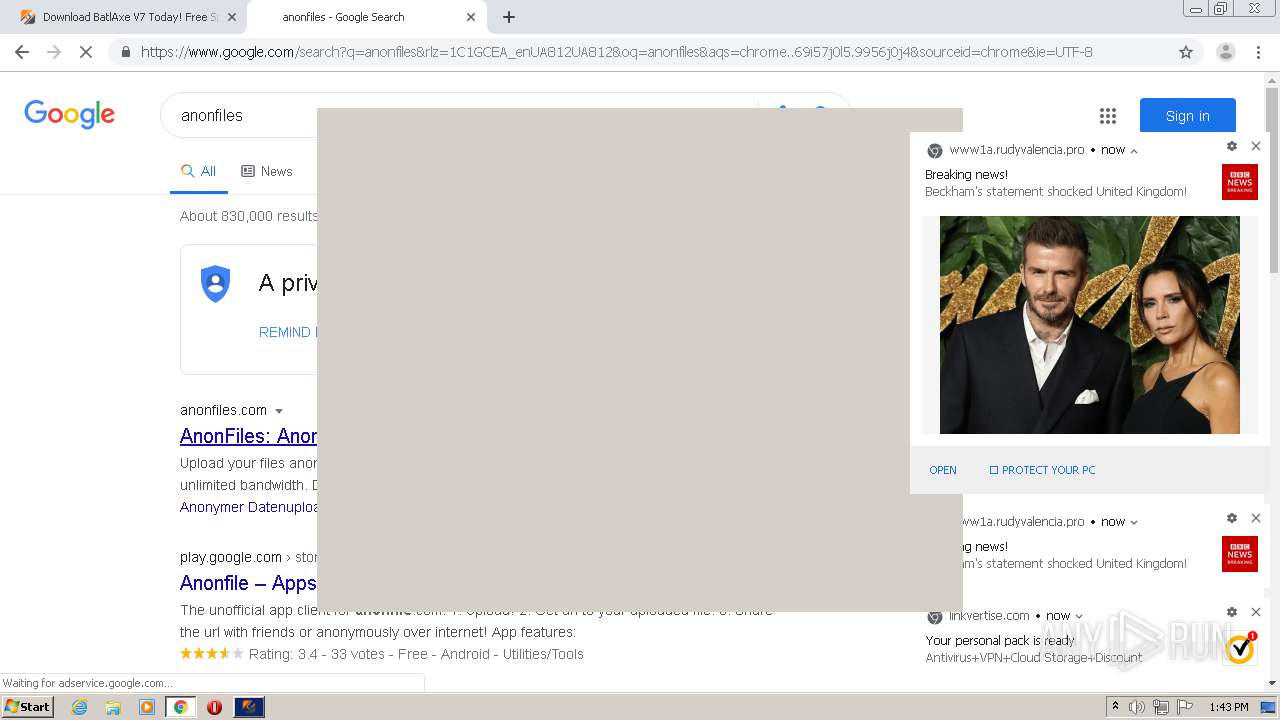Open settings gear of linkvertise notification
The height and width of the screenshot is (720, 1280).
[x=1232, y=612]
